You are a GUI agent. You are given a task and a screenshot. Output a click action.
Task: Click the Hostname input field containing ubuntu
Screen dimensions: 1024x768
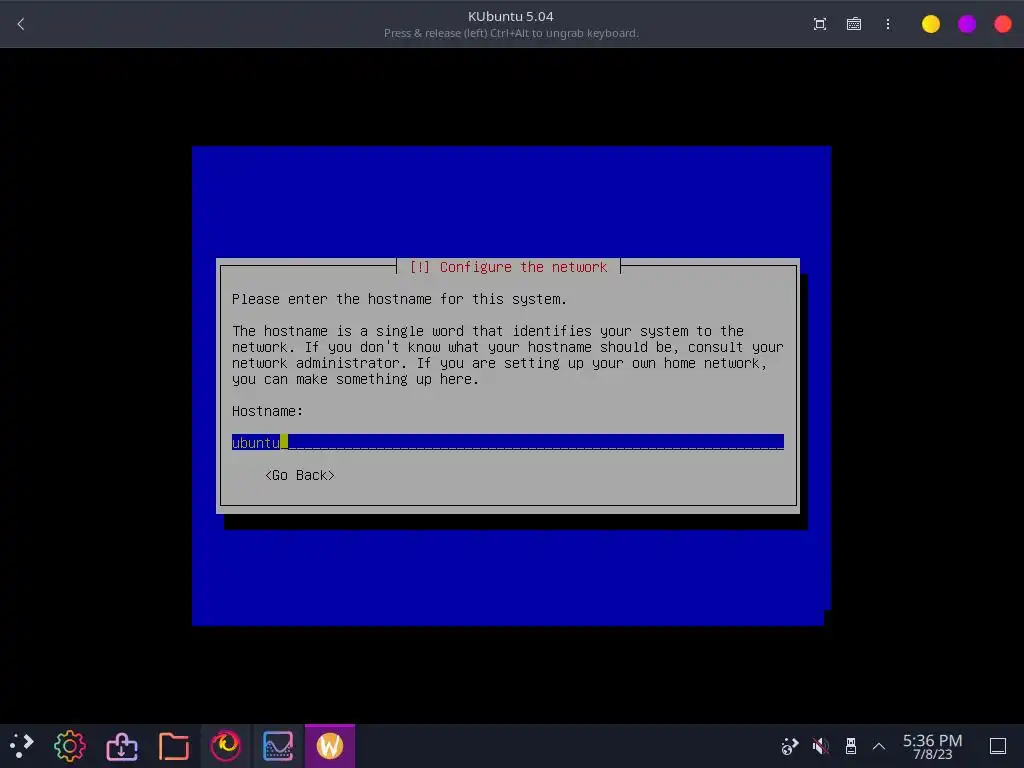point(507,442)
